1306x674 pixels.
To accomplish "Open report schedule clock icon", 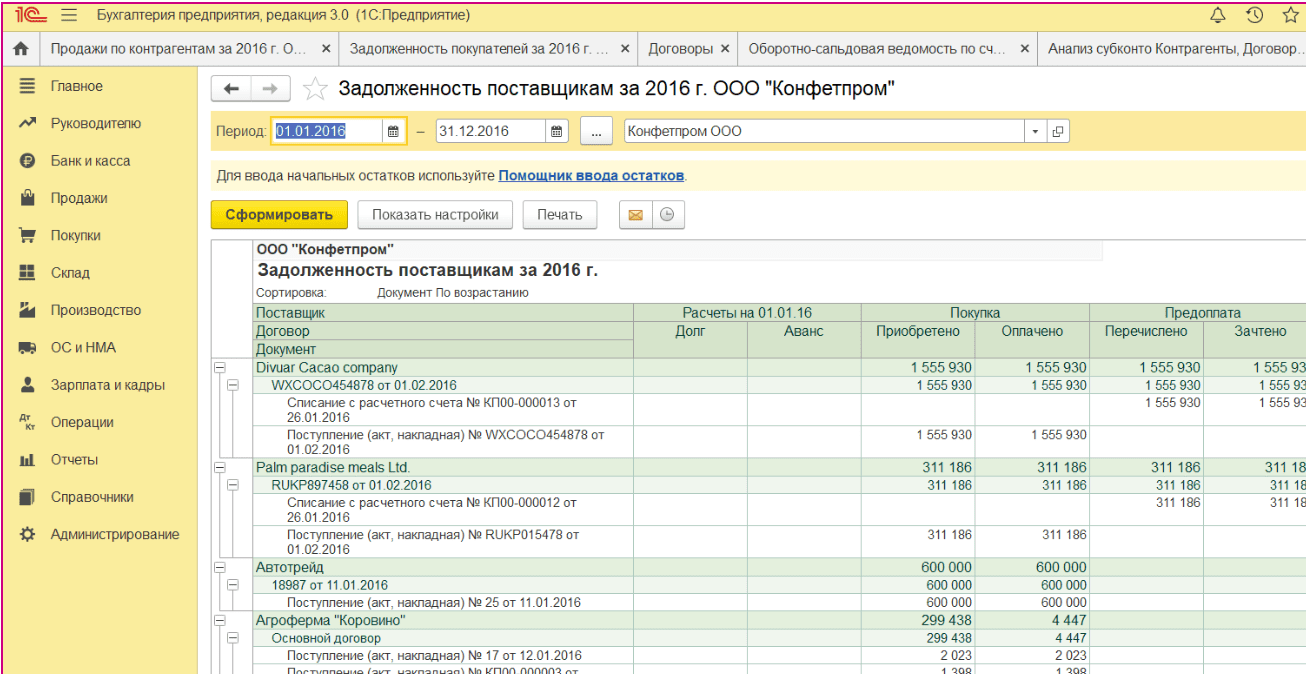I will click(x=667, y=215).
